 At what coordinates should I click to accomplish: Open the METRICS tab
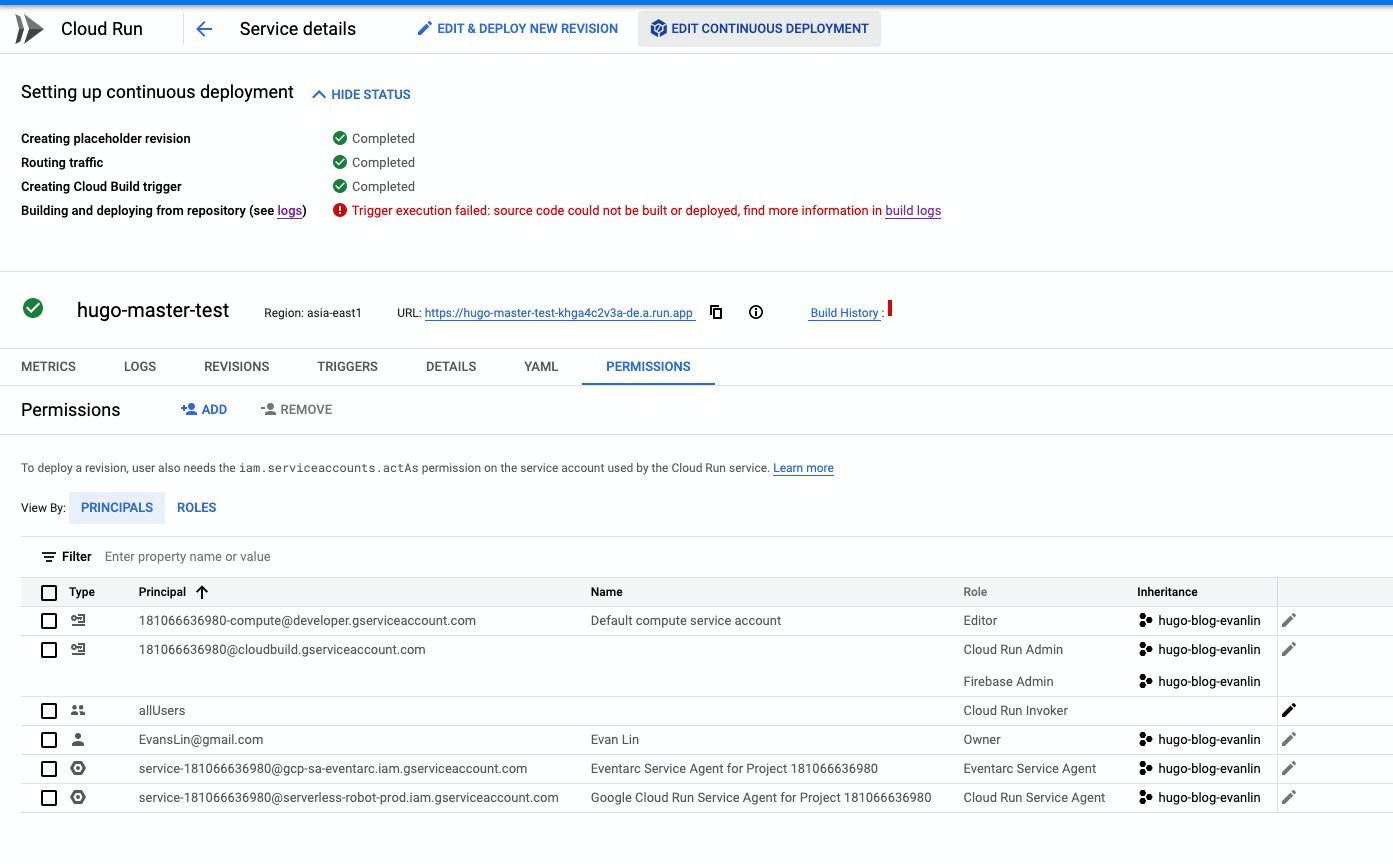coord(48,367)
